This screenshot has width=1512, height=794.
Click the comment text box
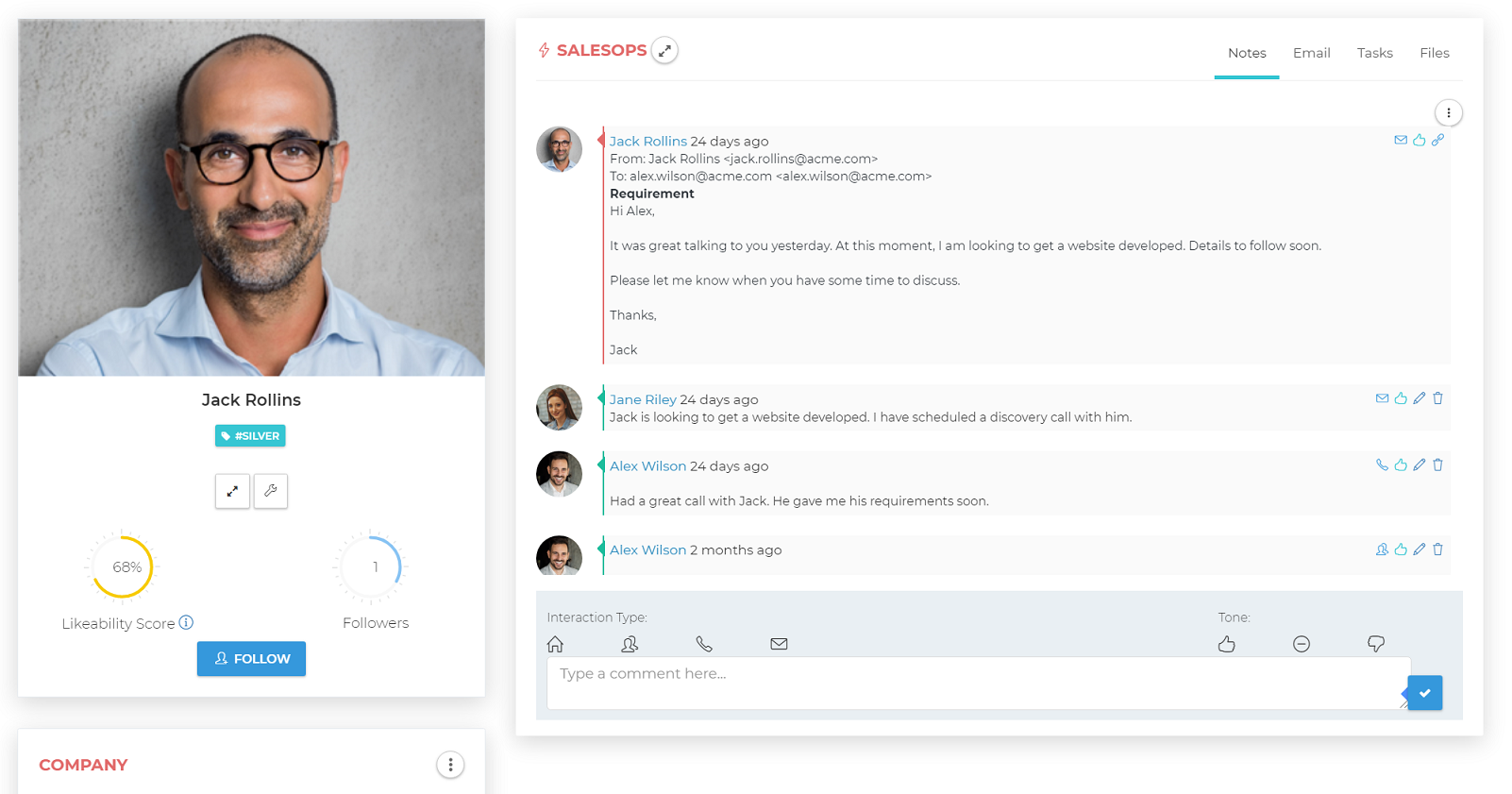click(979, 684)
